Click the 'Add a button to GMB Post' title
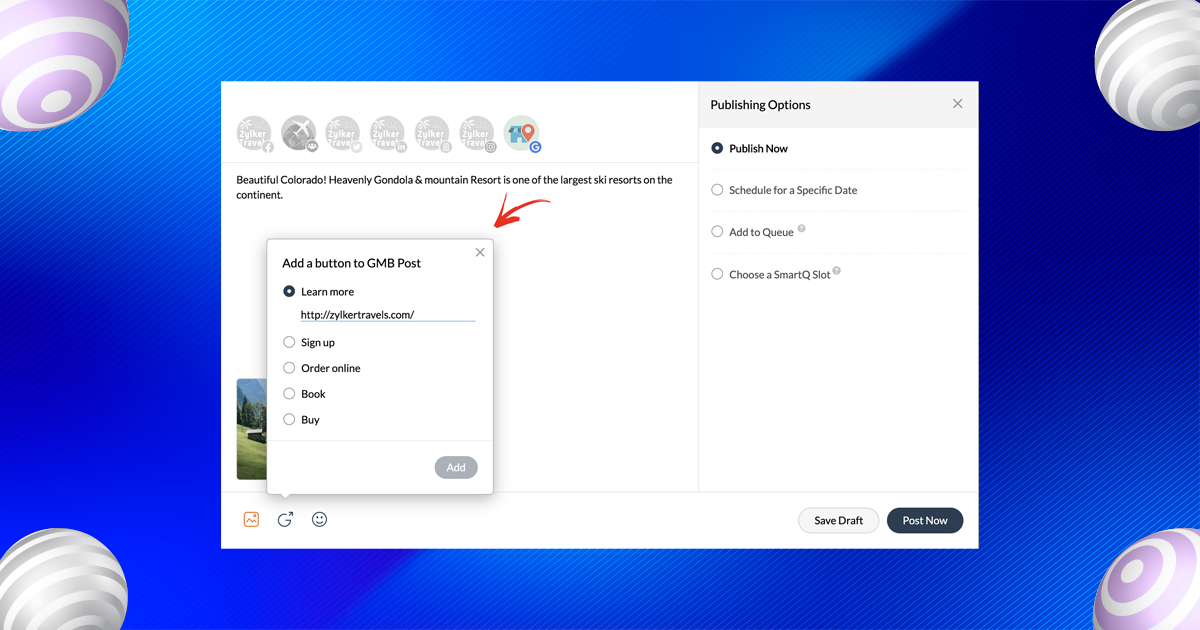This screenshot has width=1200, height=630. coord(352,264)
